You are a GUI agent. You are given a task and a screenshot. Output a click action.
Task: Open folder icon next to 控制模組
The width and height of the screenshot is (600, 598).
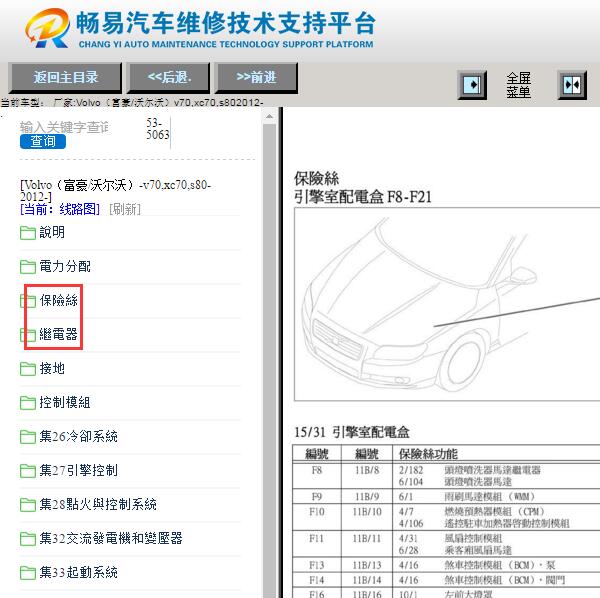28,402
